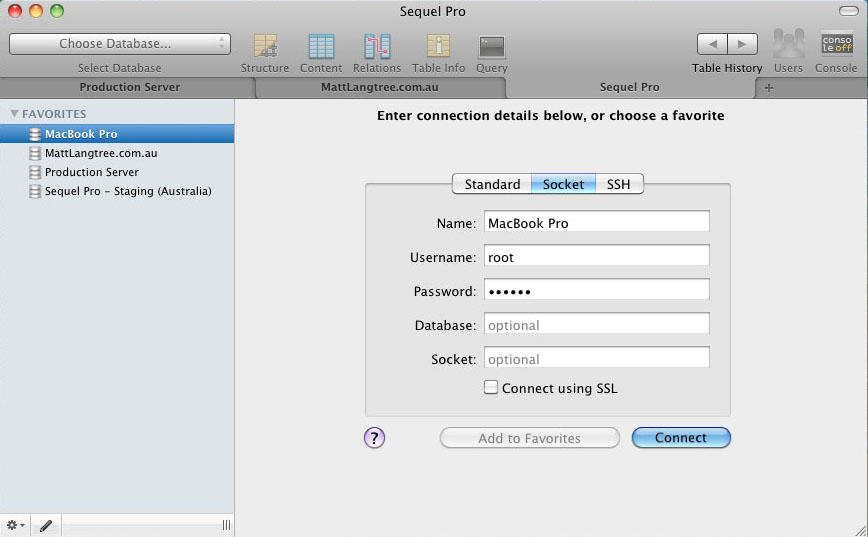Open the Content view icon
868x537 pixels.
(321, 46)
